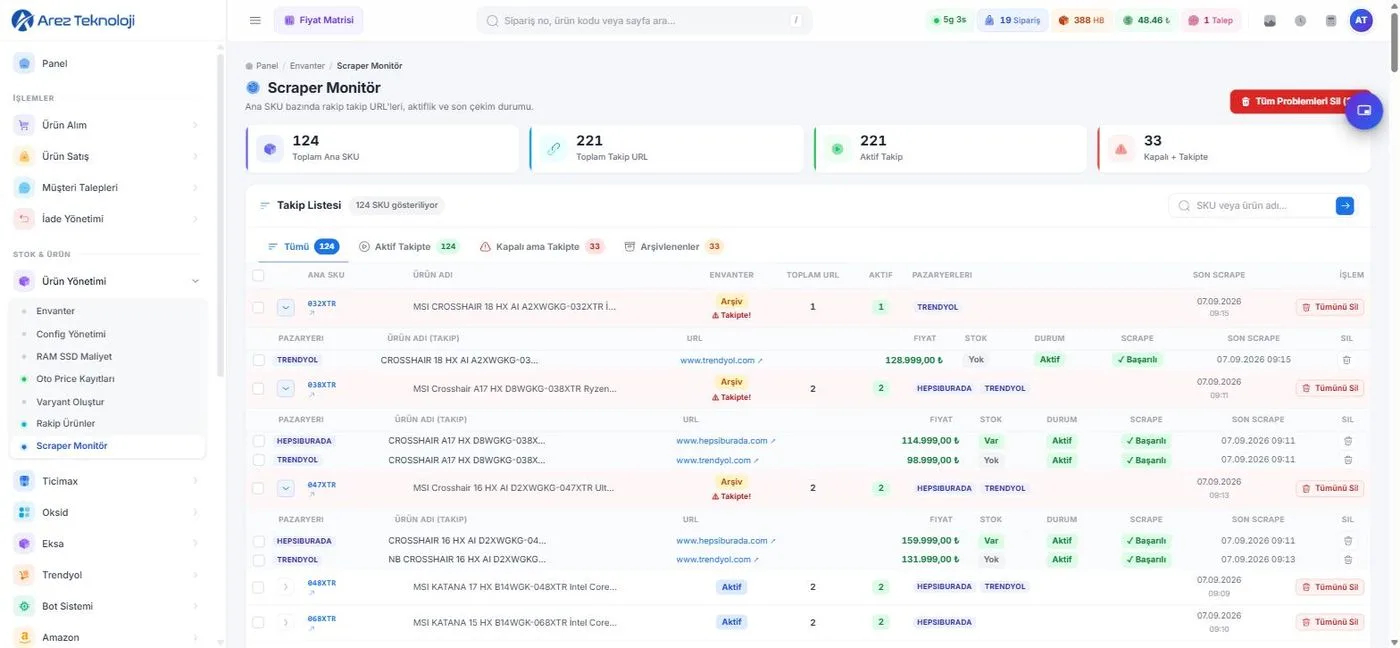The height and width of the screenshot is (648, 1400).
Task: Collapse the 038XTR row
Action: click(285, 388)
